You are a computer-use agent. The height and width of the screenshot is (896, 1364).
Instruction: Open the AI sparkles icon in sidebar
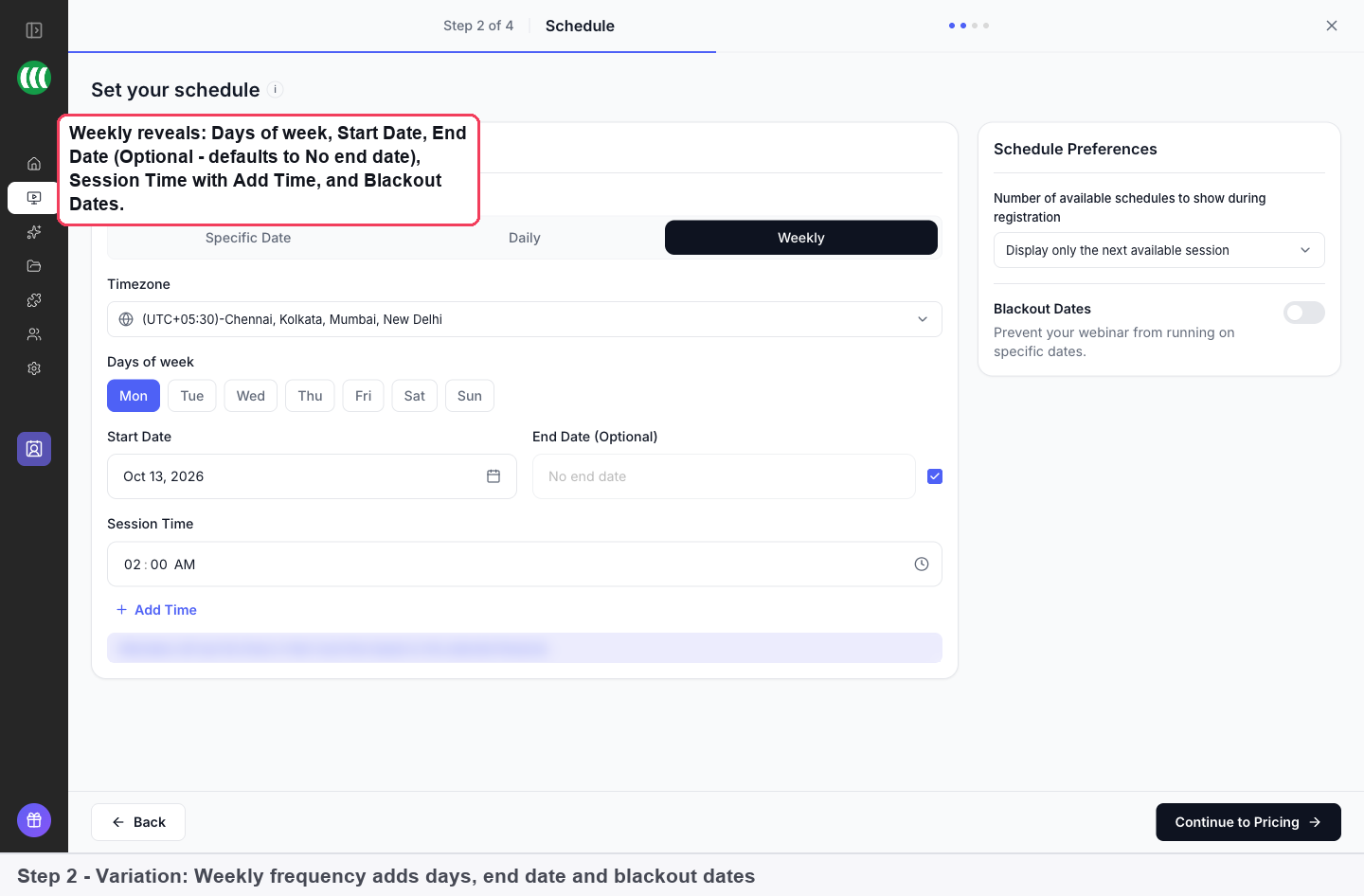34,232
